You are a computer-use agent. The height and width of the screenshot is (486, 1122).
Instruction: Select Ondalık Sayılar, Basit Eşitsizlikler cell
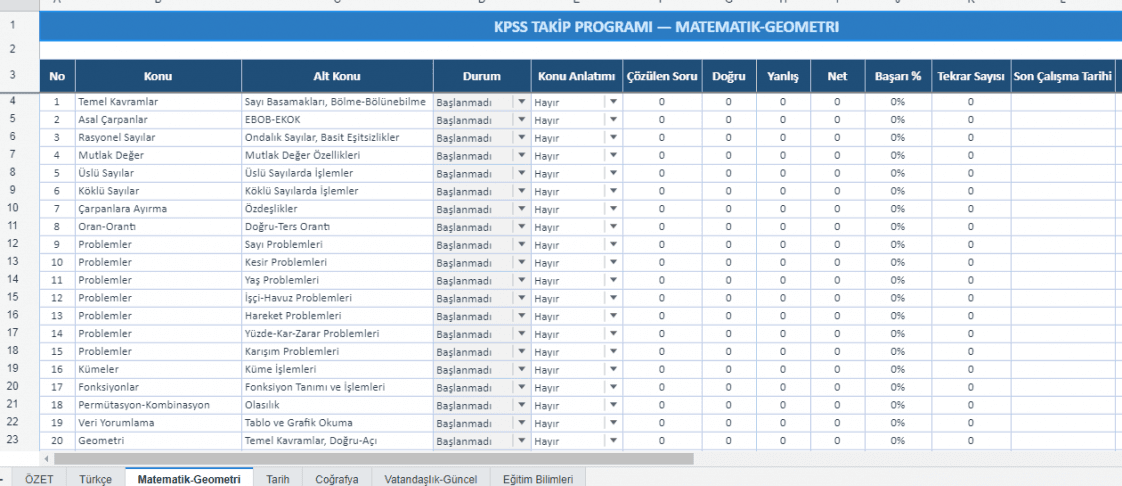337,137
